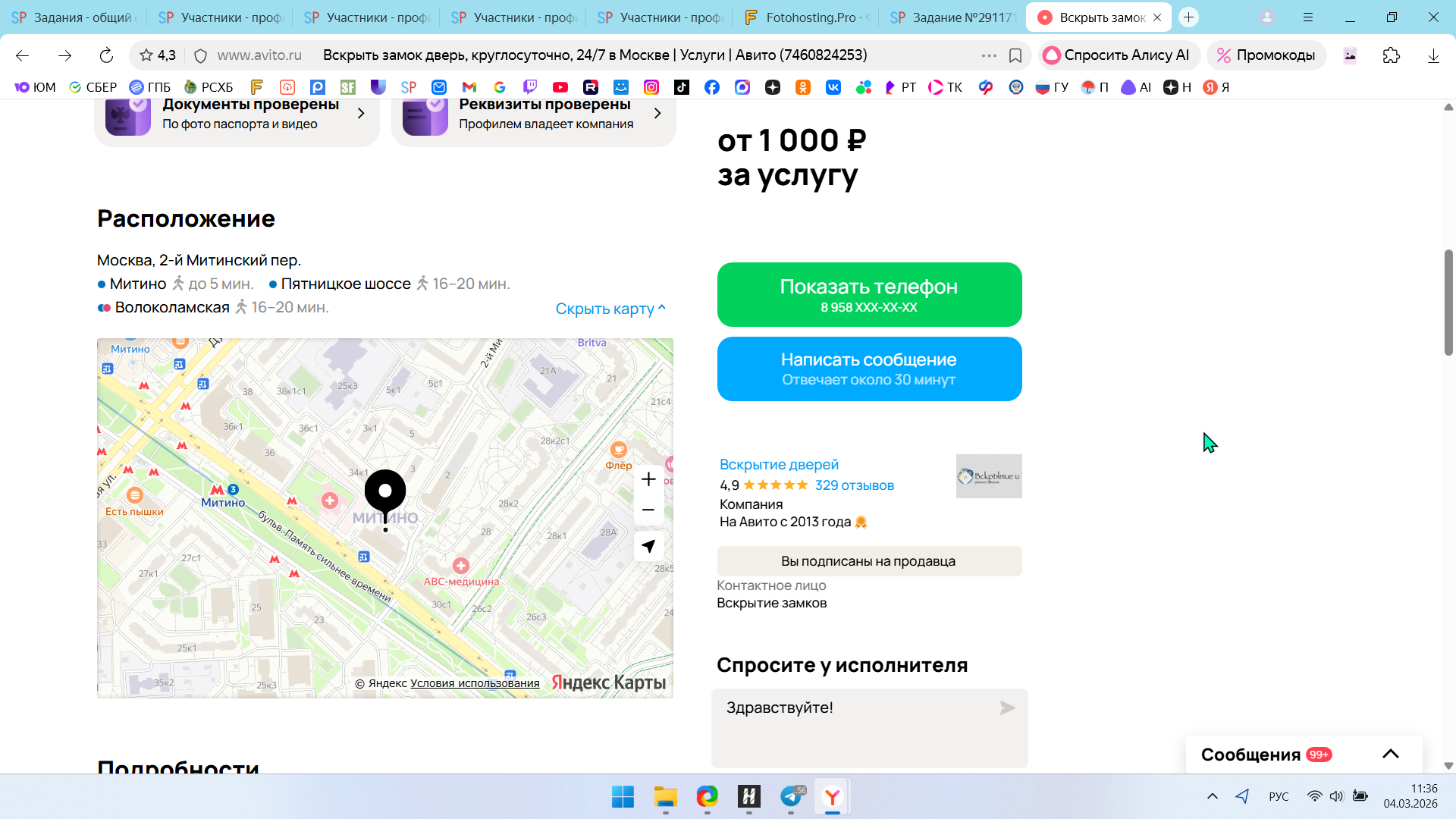Open browser extensions puzzle icon
This screenshot has width=1456, height=819.
[x=1391, y=55]
